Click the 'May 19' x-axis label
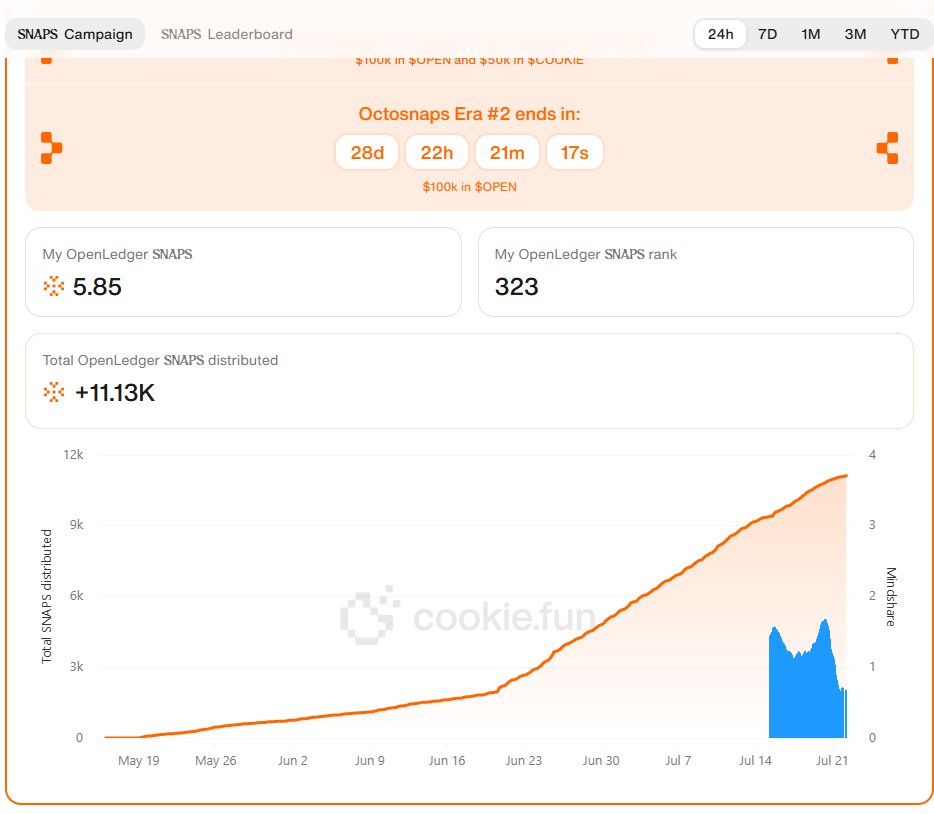Image resolution: width=934 pixels, height=814 pixels. click(x=139, y=760)
